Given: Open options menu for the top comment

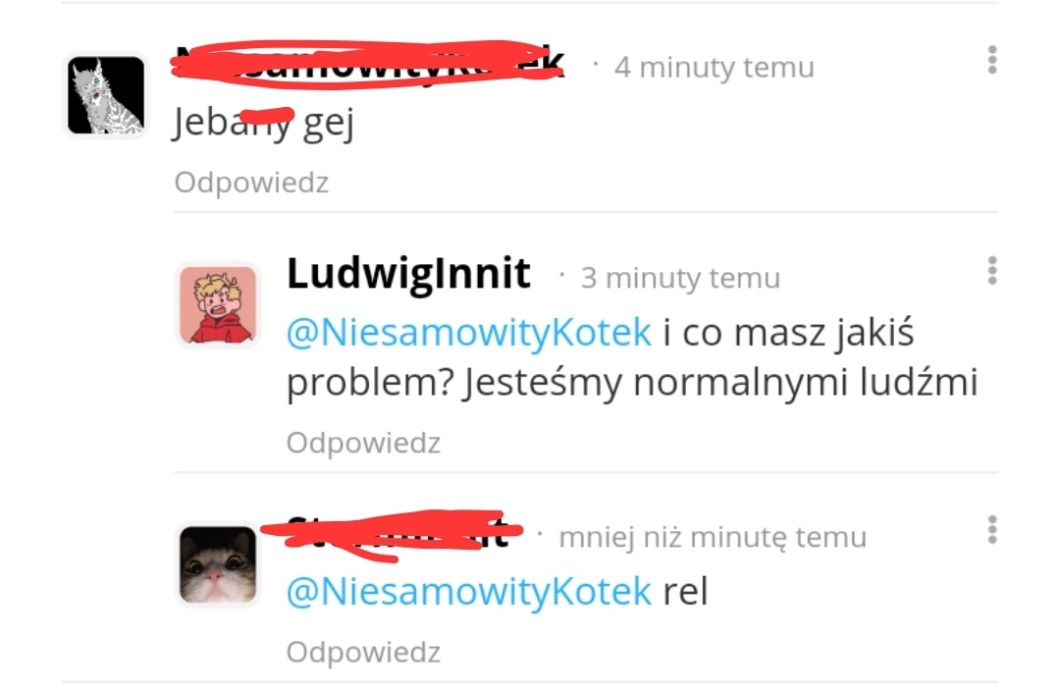Looking at the screenshot, I should click(x=992, y=60).
